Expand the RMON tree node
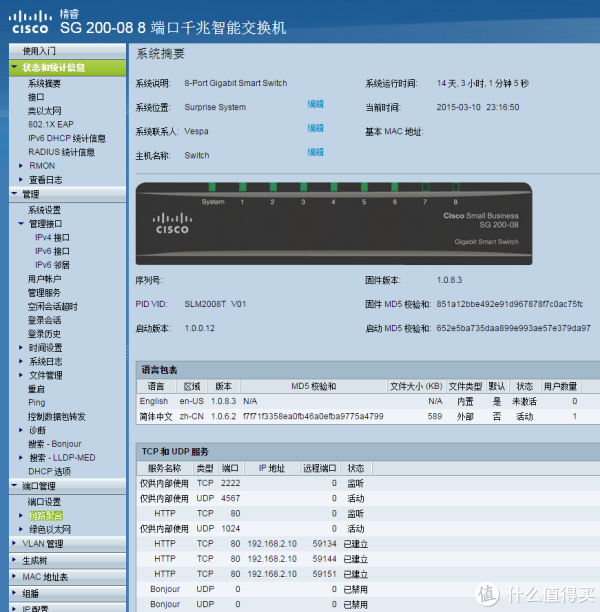The width and height of the screenshot is (600, 612). pos(21,166)
